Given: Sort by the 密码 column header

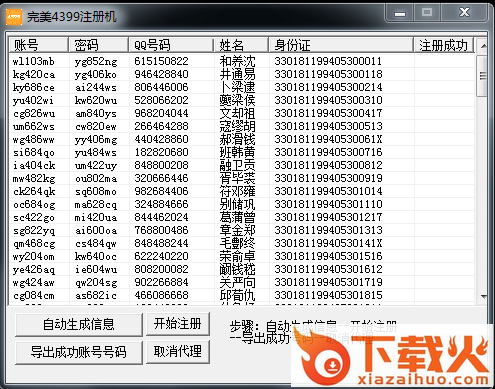Looking at the screenshot, I should 98,45.
